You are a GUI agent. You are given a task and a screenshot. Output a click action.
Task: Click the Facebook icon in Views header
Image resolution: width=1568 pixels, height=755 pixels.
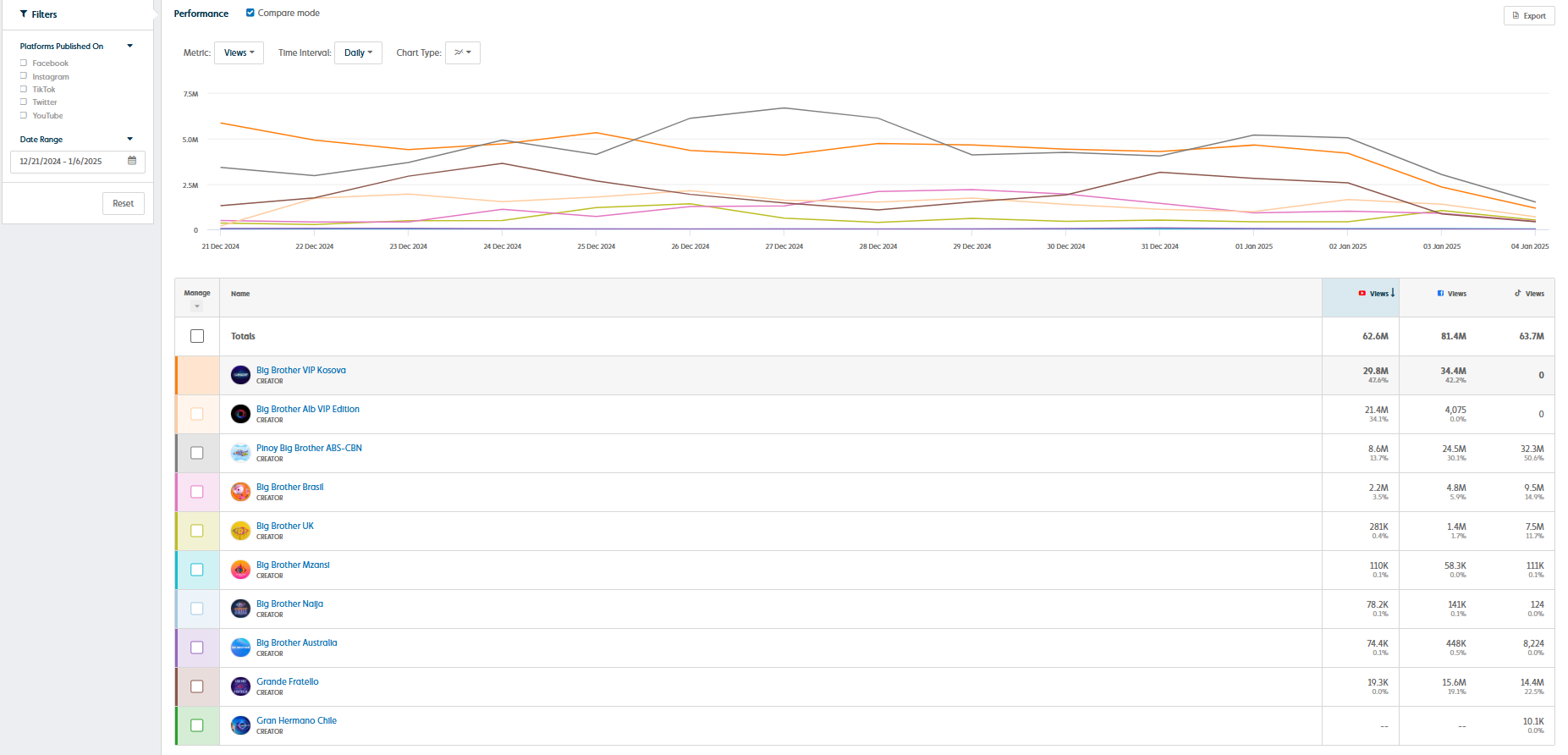pos(1440,294)
